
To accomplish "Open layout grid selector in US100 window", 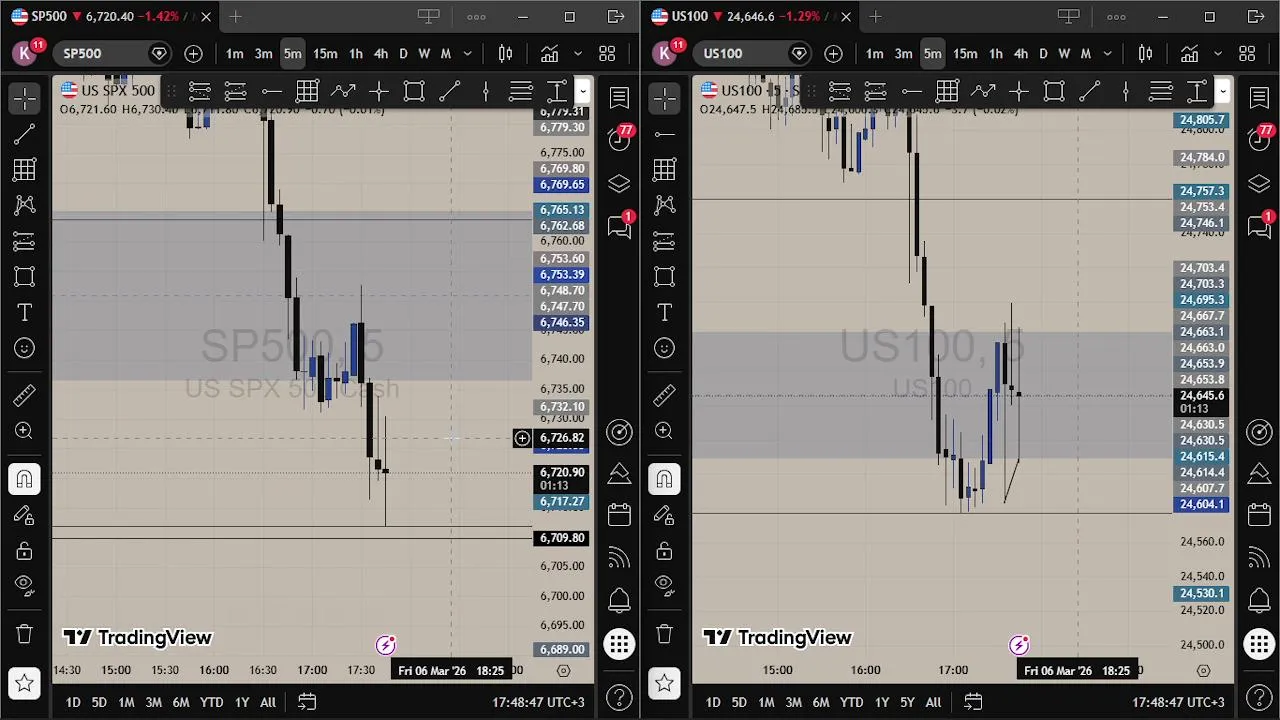I will tap(1247, 54).
